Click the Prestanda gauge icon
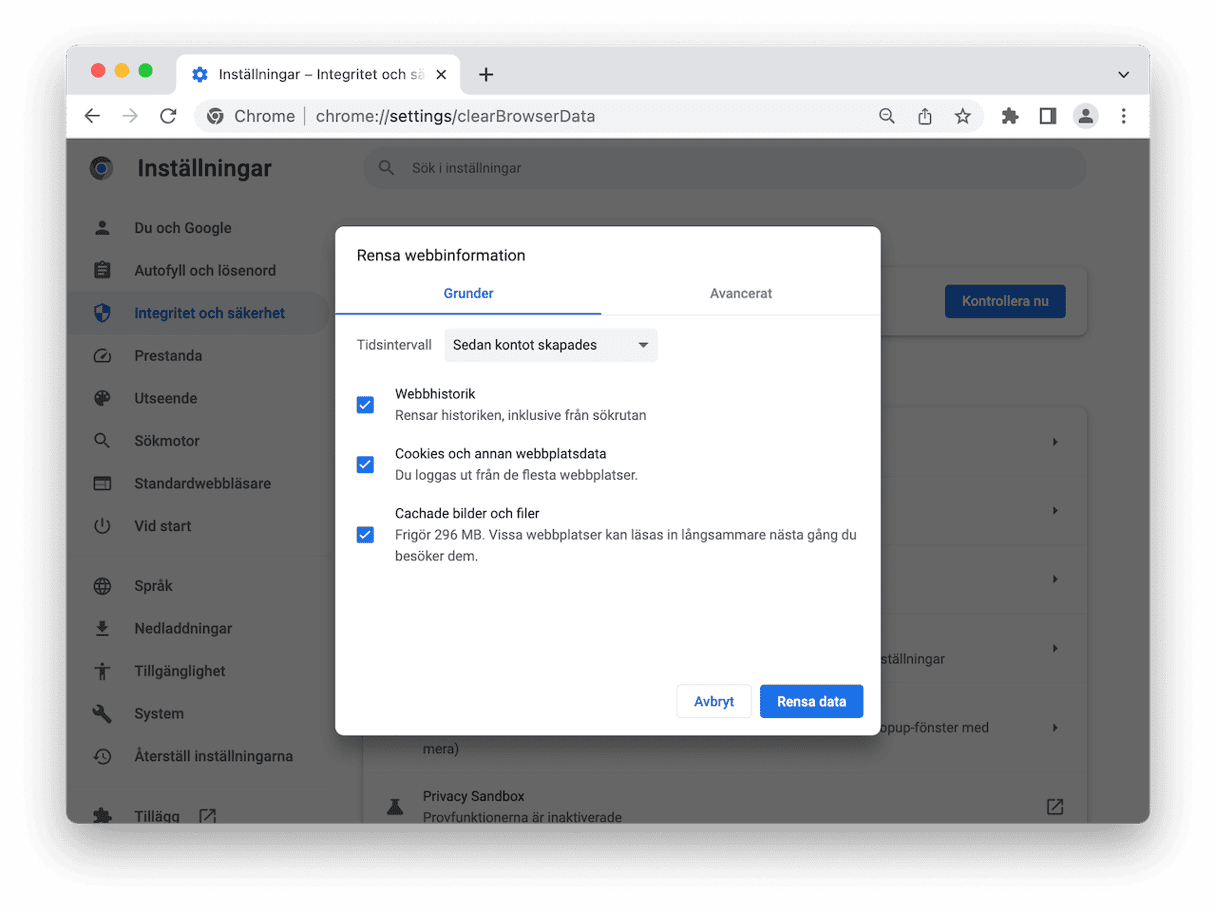 tap(102, 355)
